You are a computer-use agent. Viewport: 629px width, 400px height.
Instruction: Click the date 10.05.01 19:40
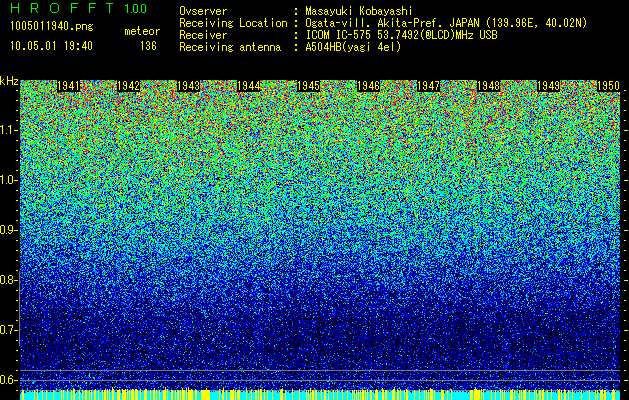click(51, 46)
